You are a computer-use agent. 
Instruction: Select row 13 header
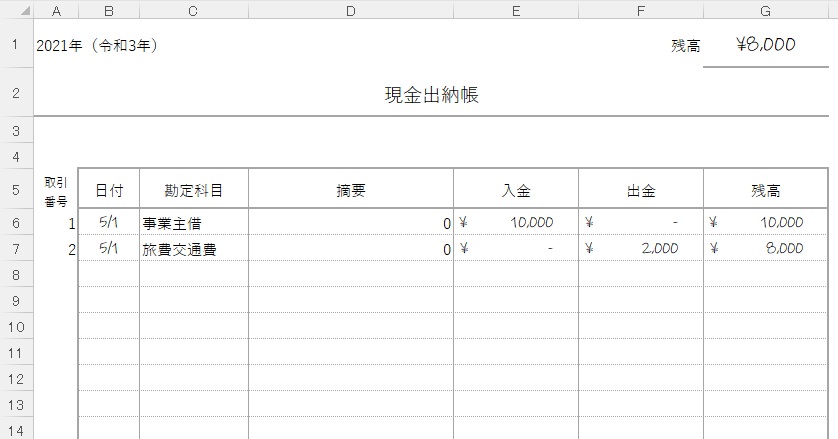16,405
